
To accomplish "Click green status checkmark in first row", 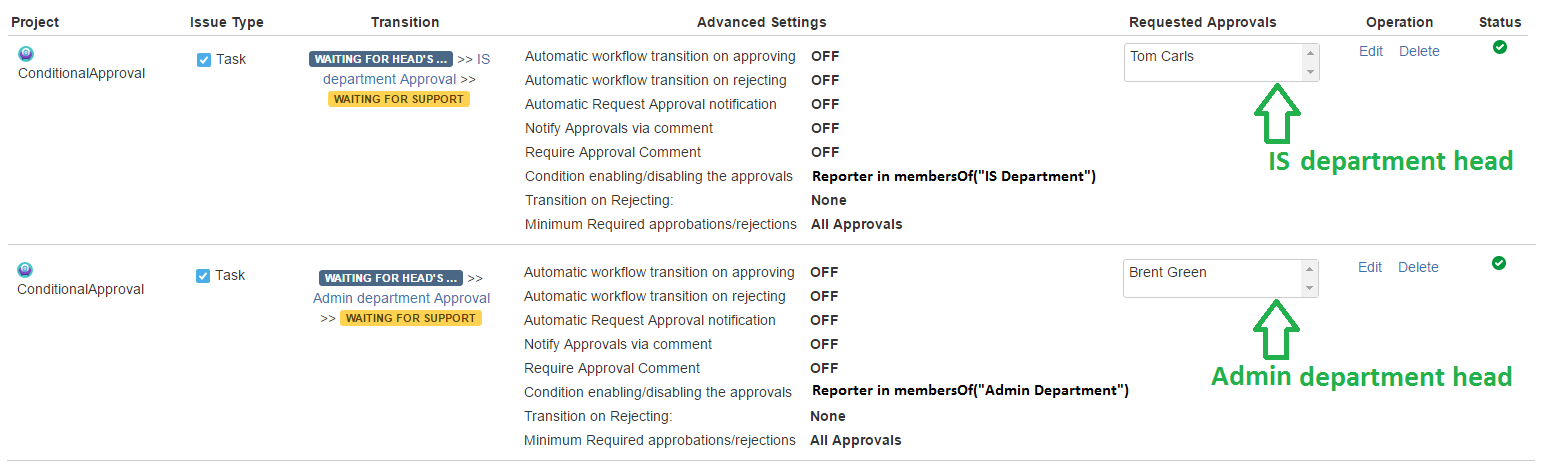I will [1499, 47].
